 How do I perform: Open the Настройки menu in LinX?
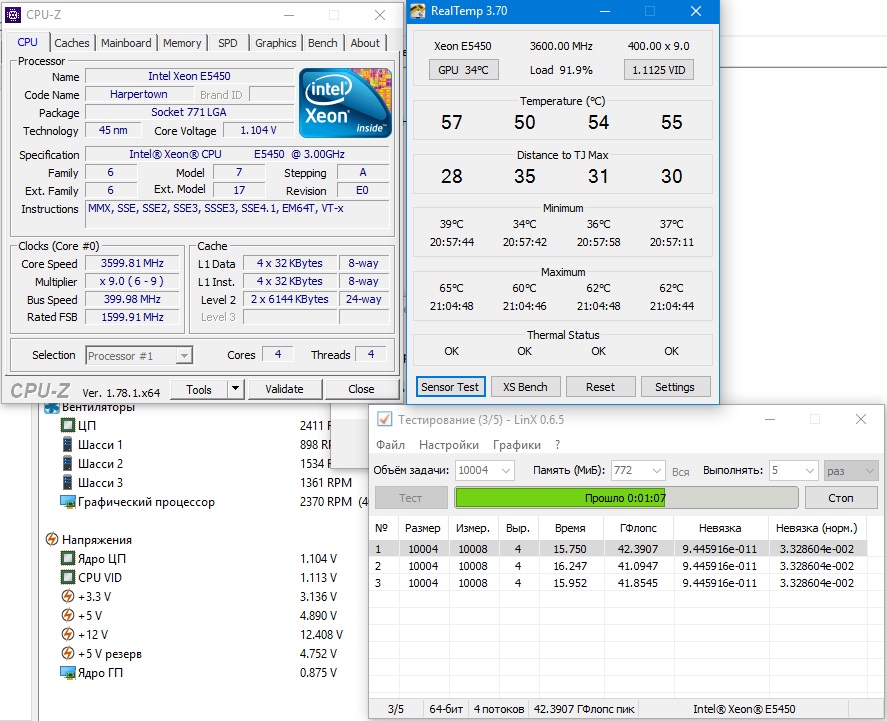[x=449, y=444]
